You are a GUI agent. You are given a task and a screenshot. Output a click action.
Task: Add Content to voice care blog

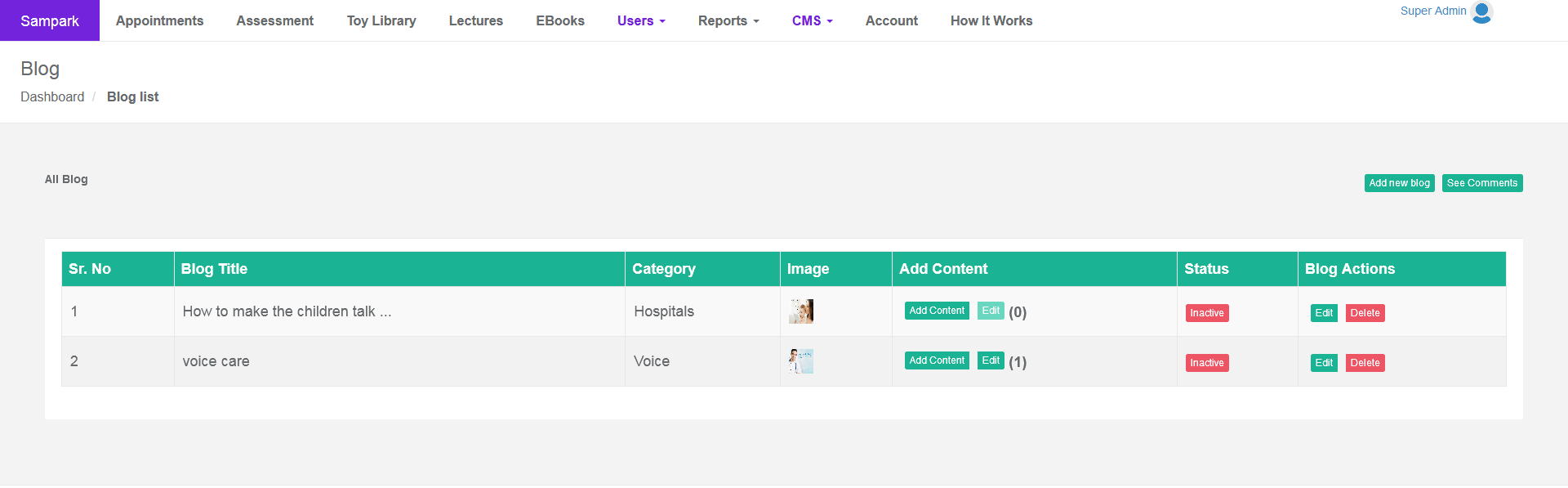(x=937, y=360)
